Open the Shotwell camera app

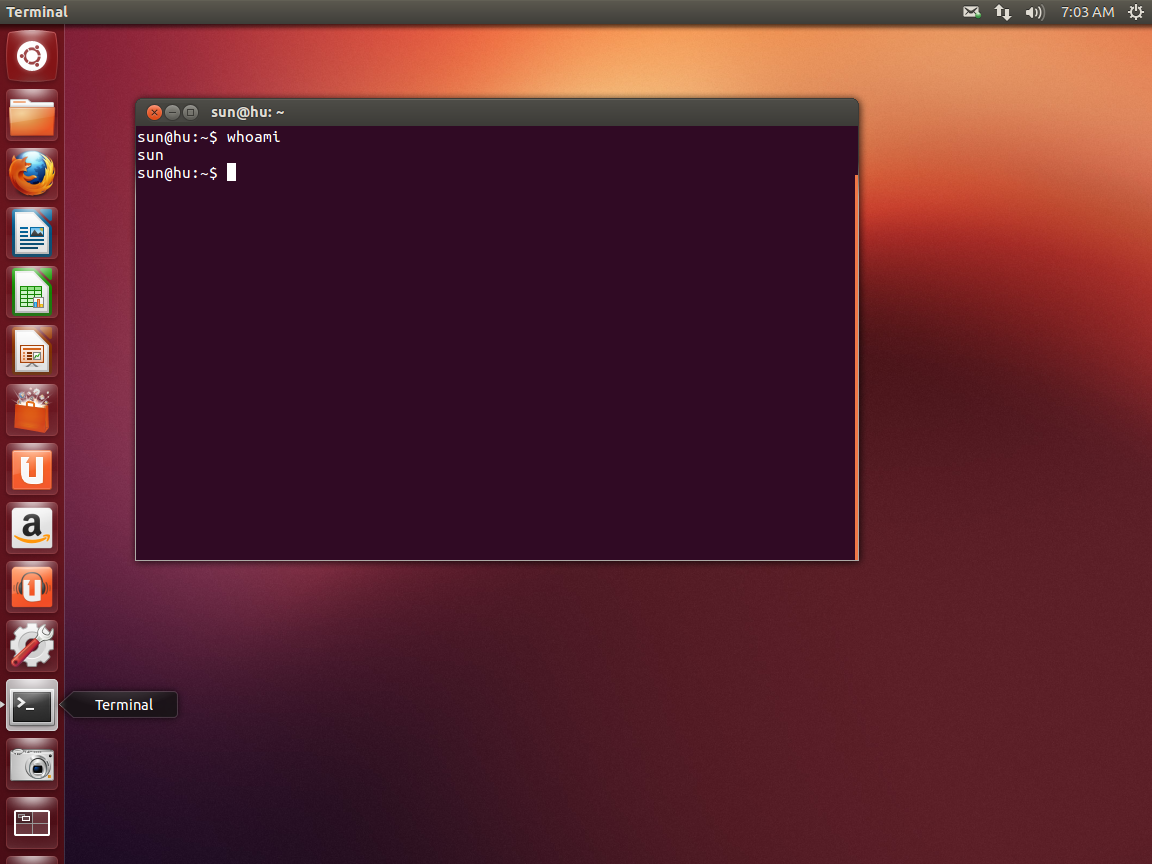point(31,764)
